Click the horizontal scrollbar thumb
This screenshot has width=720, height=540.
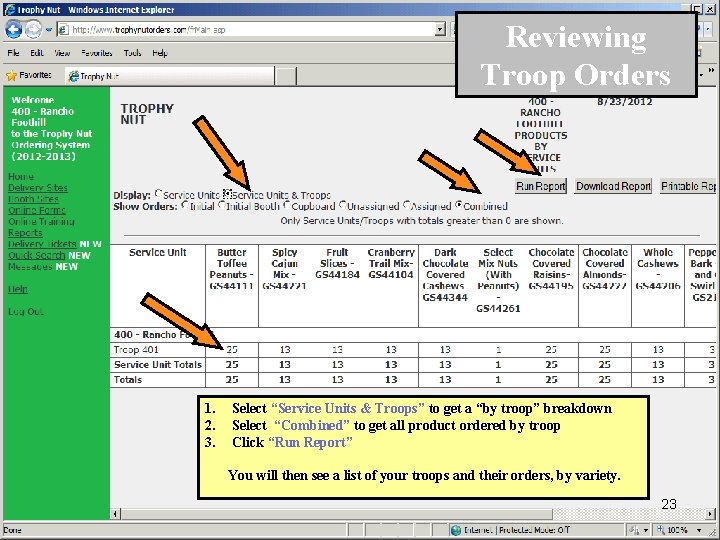336,513
